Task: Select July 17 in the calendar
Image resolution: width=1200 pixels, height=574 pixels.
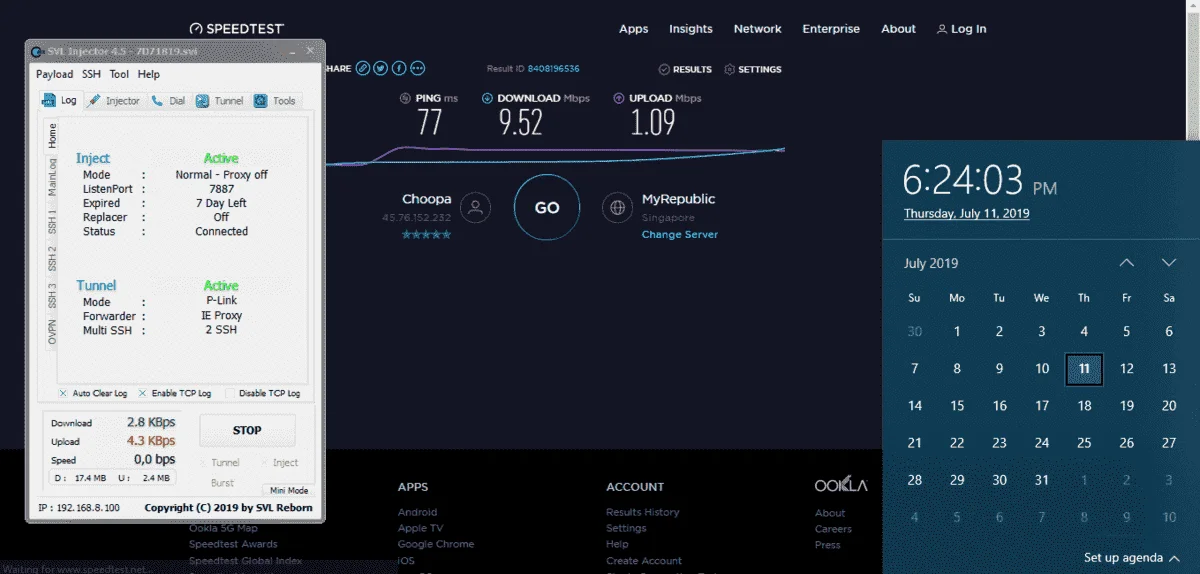Action: click(x=1042, y=406)
